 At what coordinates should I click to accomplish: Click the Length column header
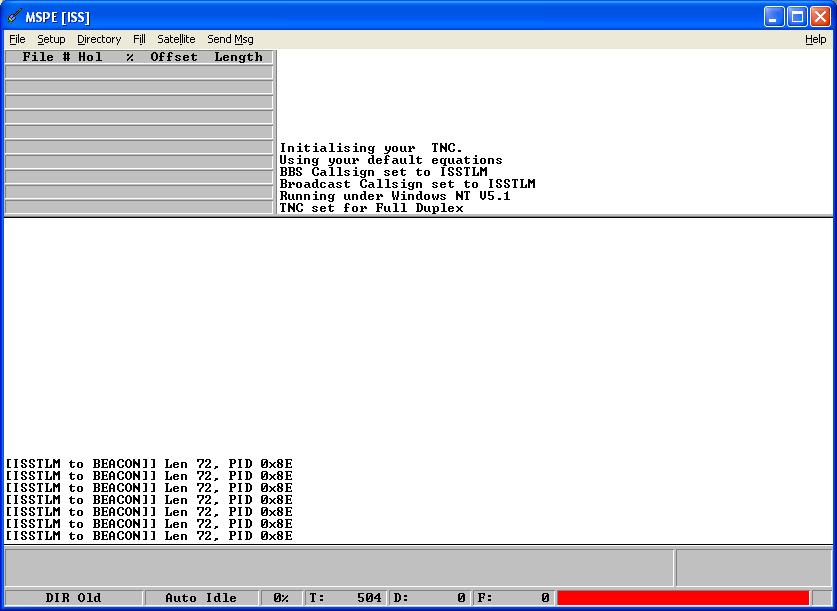click(238, 57)
